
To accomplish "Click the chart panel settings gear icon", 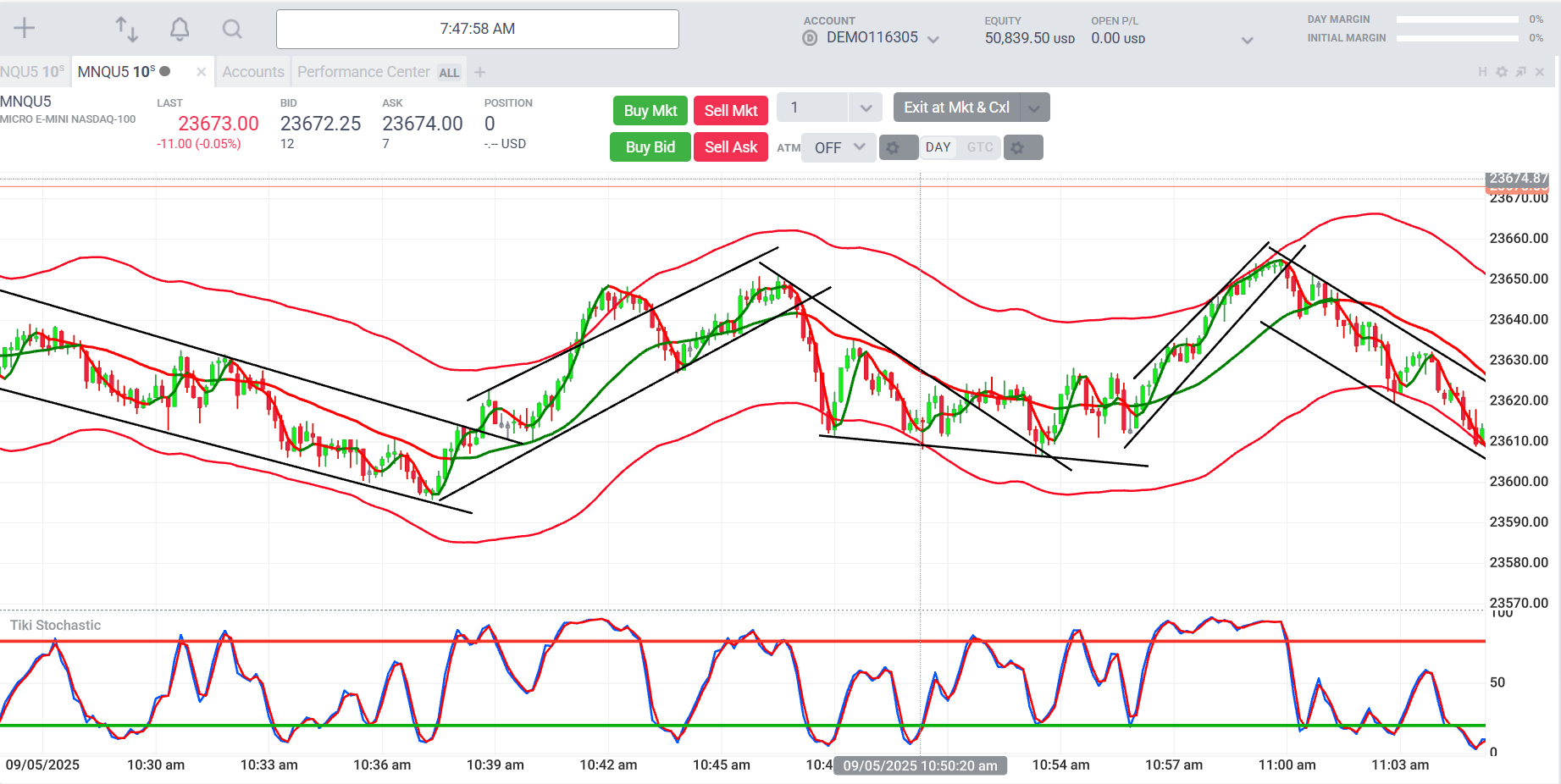I will 1502,72.
